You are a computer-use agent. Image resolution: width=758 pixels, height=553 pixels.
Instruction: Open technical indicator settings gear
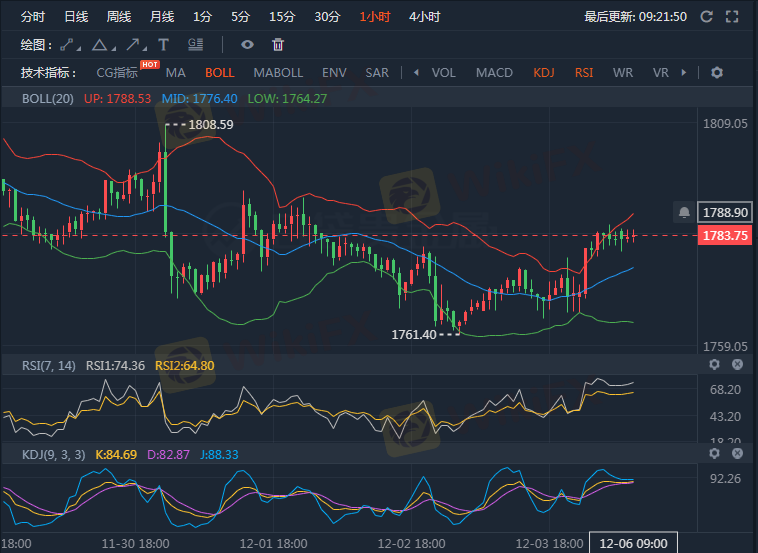tap(716, 73)
